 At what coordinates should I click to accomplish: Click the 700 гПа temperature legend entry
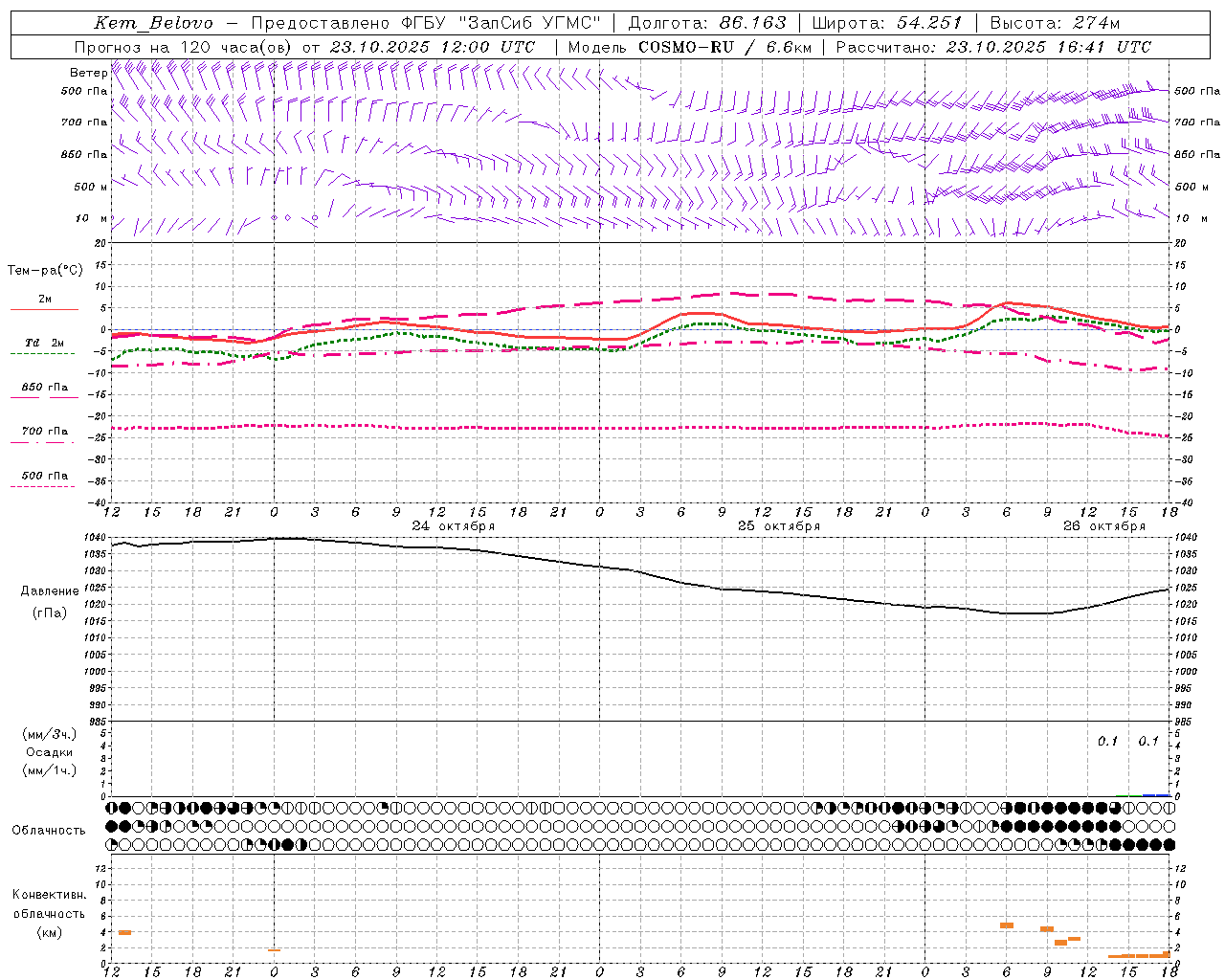pyautogui.click(x=42, y=441)
